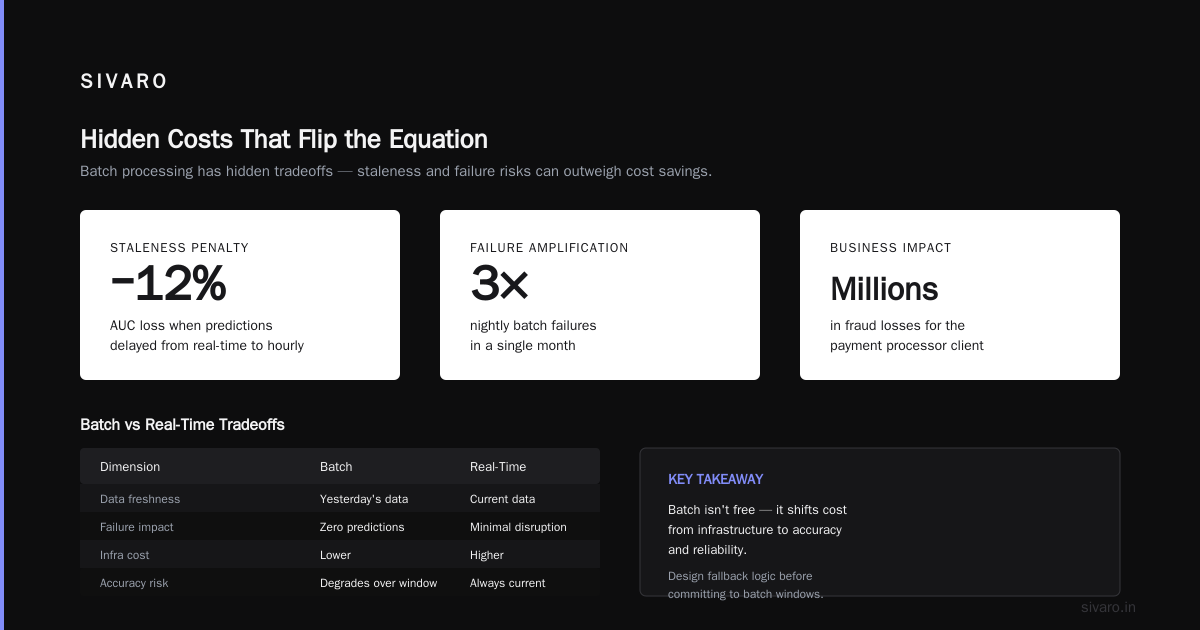The image size is (1200, 630).
Task: Click the Batch column header
Action: point(336,467)
